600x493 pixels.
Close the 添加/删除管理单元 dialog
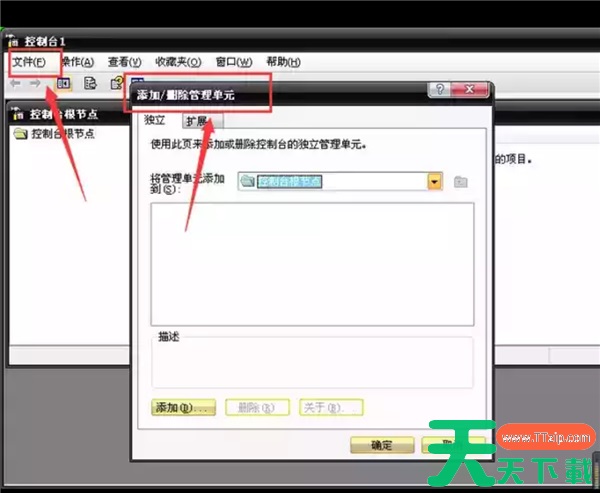(x=470, y=90)
